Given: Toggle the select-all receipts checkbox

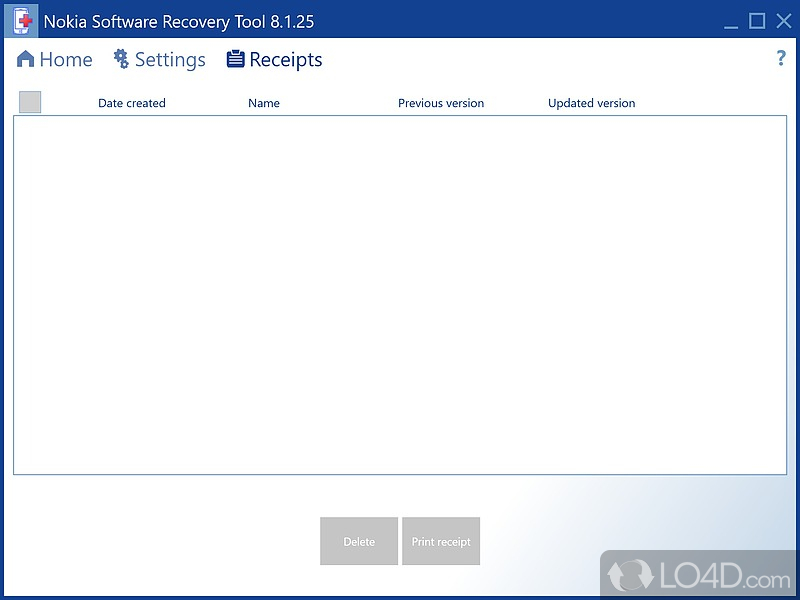Looking at the screenshot, I should [x=30, y=102].
